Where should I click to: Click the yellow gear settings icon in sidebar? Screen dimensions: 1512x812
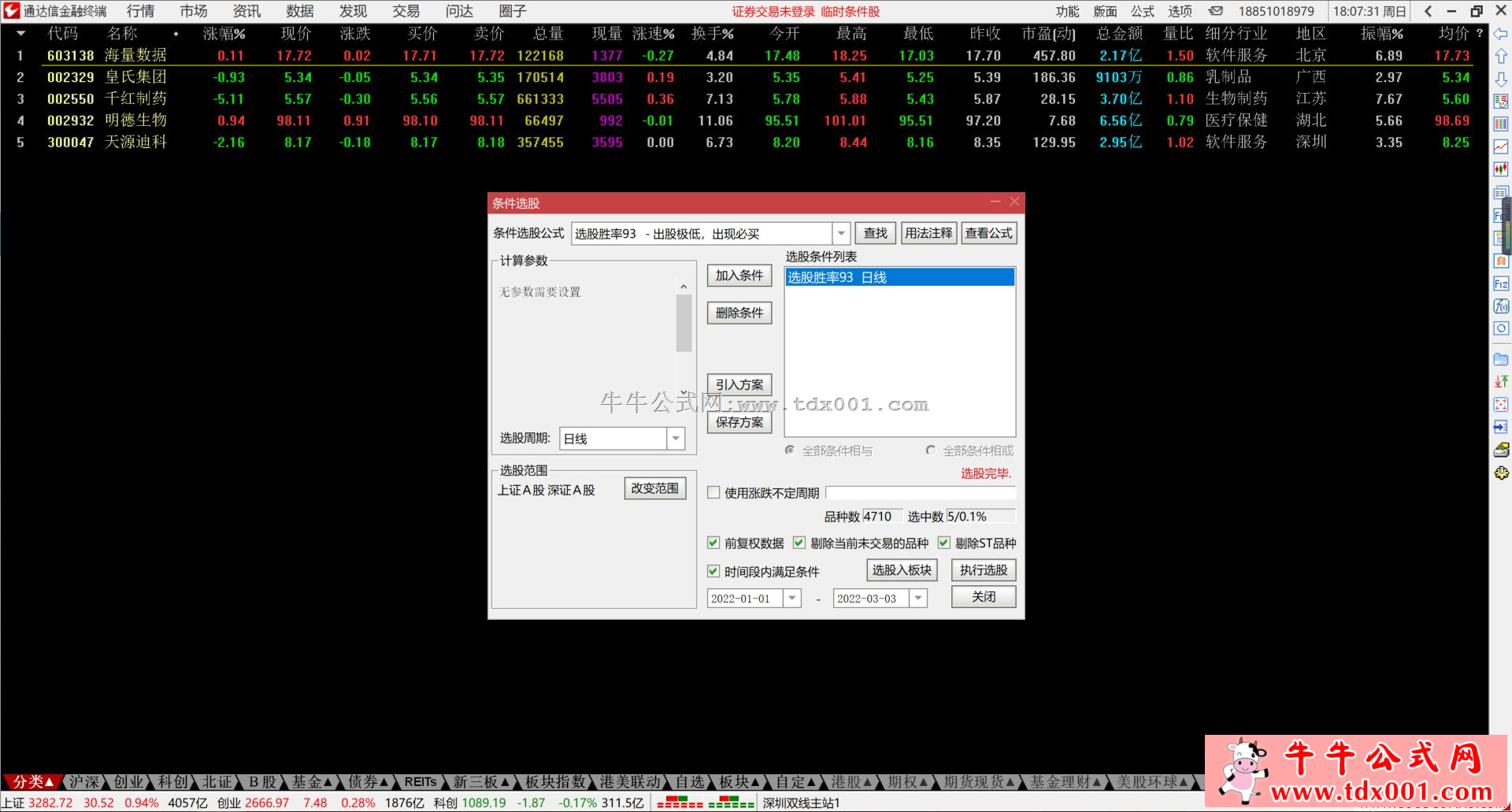click(x=1501, y=473)
